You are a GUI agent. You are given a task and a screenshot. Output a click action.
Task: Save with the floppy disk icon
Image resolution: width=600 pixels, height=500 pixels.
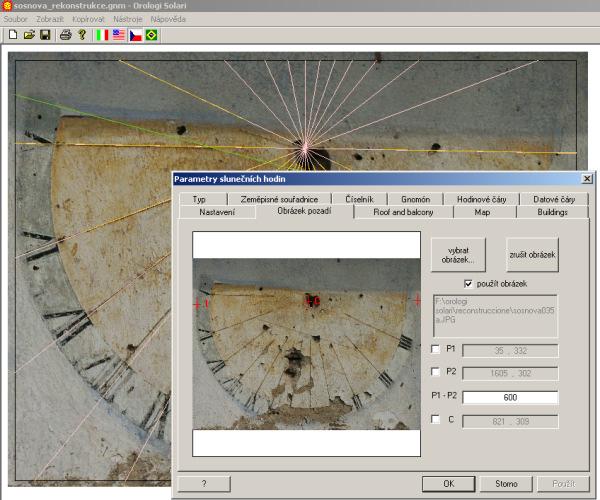(x=45, y=35)
